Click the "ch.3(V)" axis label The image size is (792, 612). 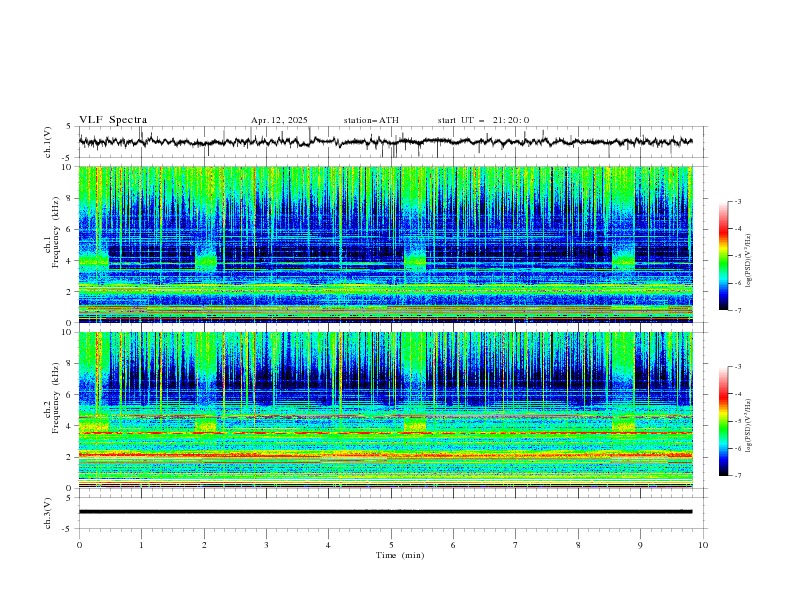pyautogui.click(x=48, y=513)
